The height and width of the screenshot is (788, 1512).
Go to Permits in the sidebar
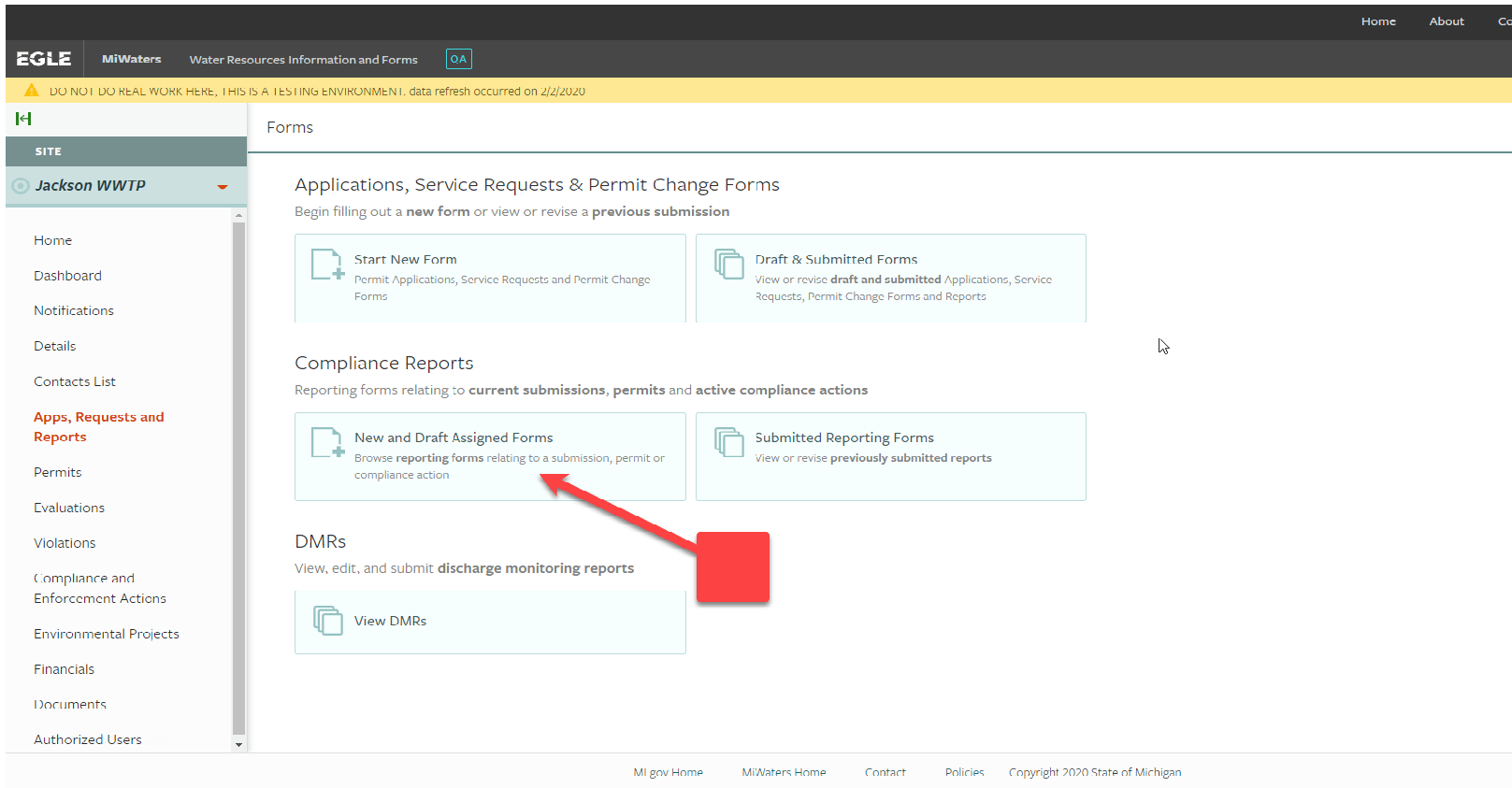pyautogui.click(x=58, y=472)
